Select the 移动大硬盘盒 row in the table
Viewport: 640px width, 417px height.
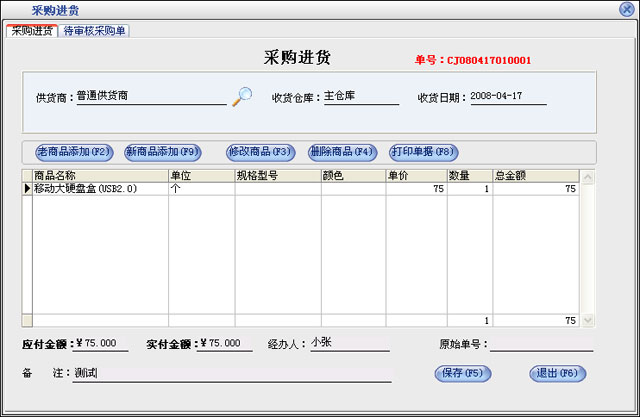[98, 188]
